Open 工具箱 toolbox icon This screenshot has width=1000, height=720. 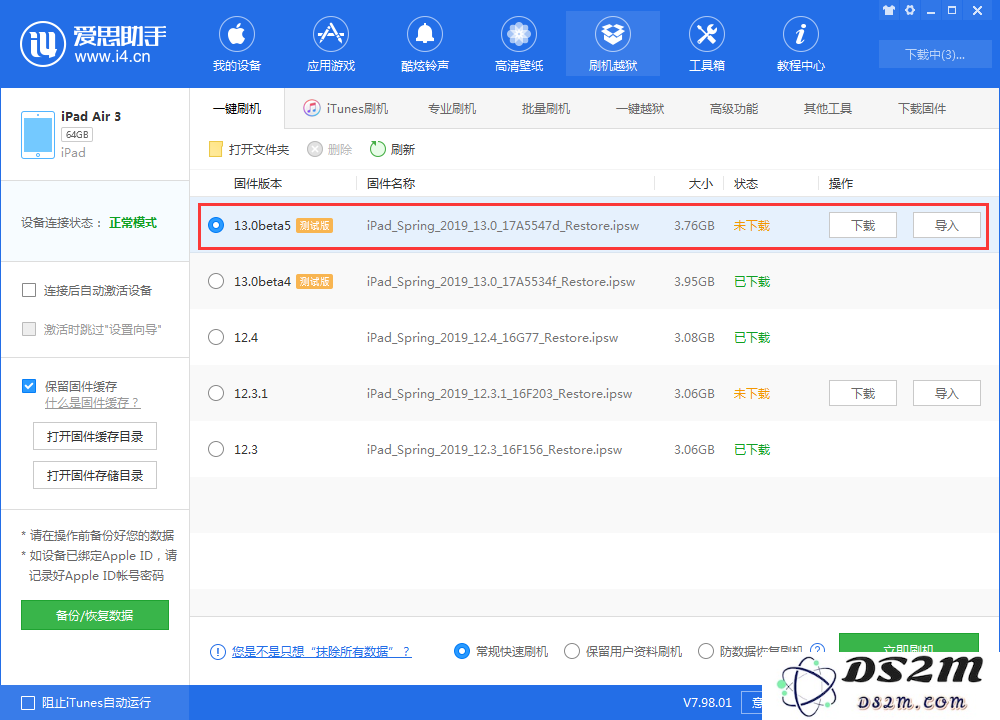click(707, 34)
